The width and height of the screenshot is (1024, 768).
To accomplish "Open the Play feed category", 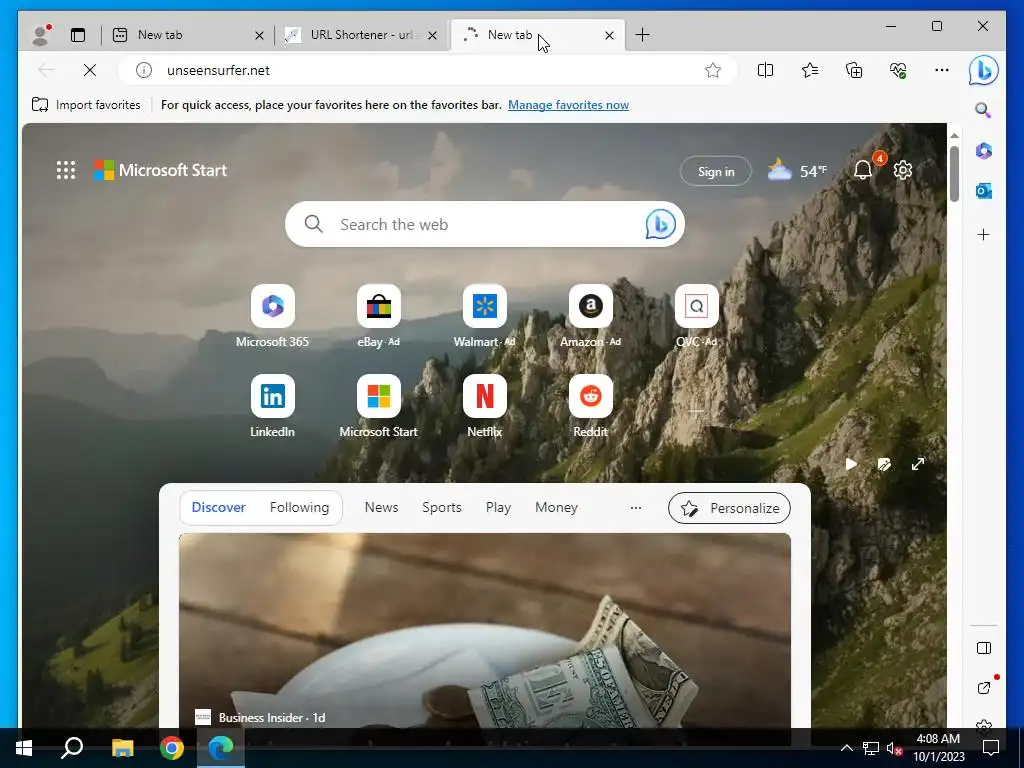I will pyautogui.click(x=498, y=507).
